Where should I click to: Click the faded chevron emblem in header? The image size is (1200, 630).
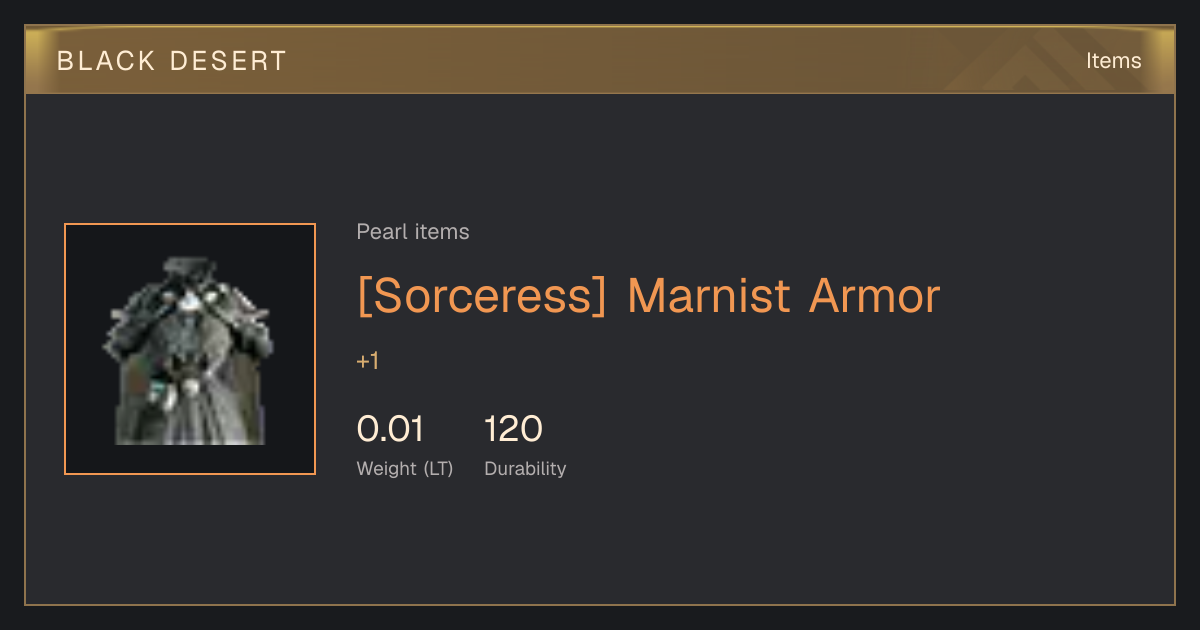click(1020, 62)
